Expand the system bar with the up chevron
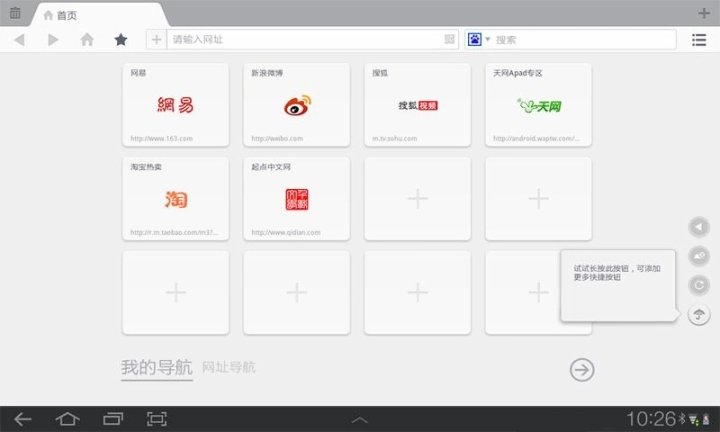Image resolution: width=720 pixels, height=432 pixels. point(360,420)
